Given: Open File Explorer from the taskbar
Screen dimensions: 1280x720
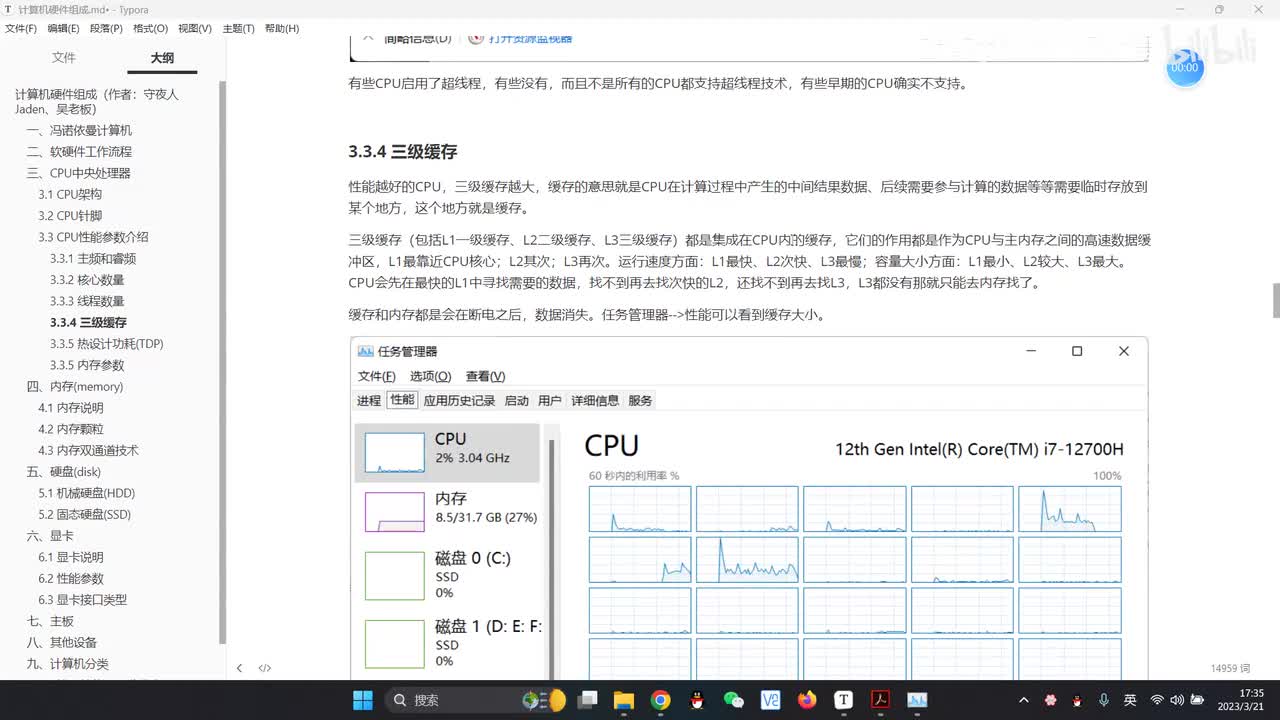Looking at the screenshot, I should (x=623, y=700).
